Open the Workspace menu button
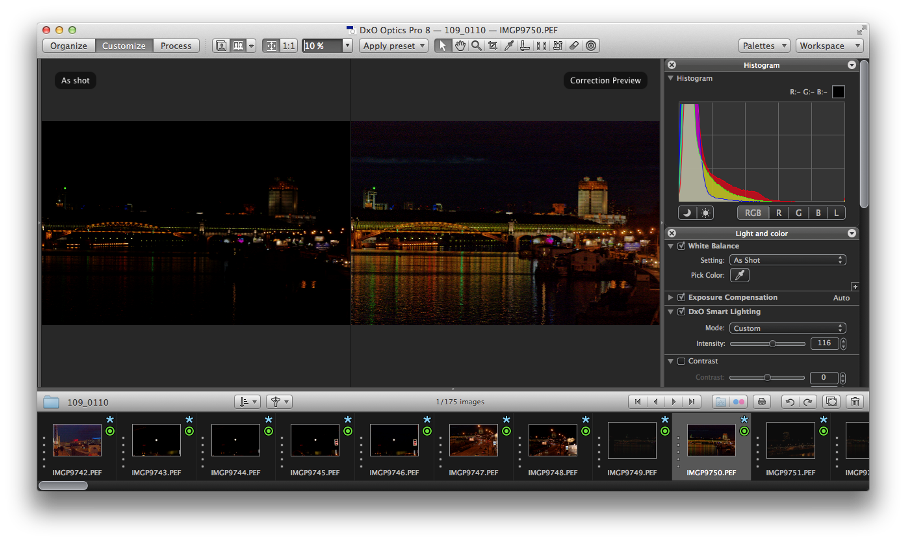Screen dimensions: 906x542 [827, 46]
